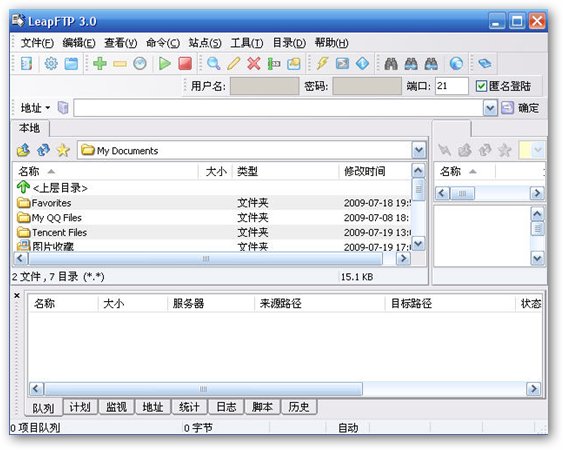Refresh the local directory listing
Viewport: 563px width, 450px height.
pyautogui.click(x=43, y=150)
